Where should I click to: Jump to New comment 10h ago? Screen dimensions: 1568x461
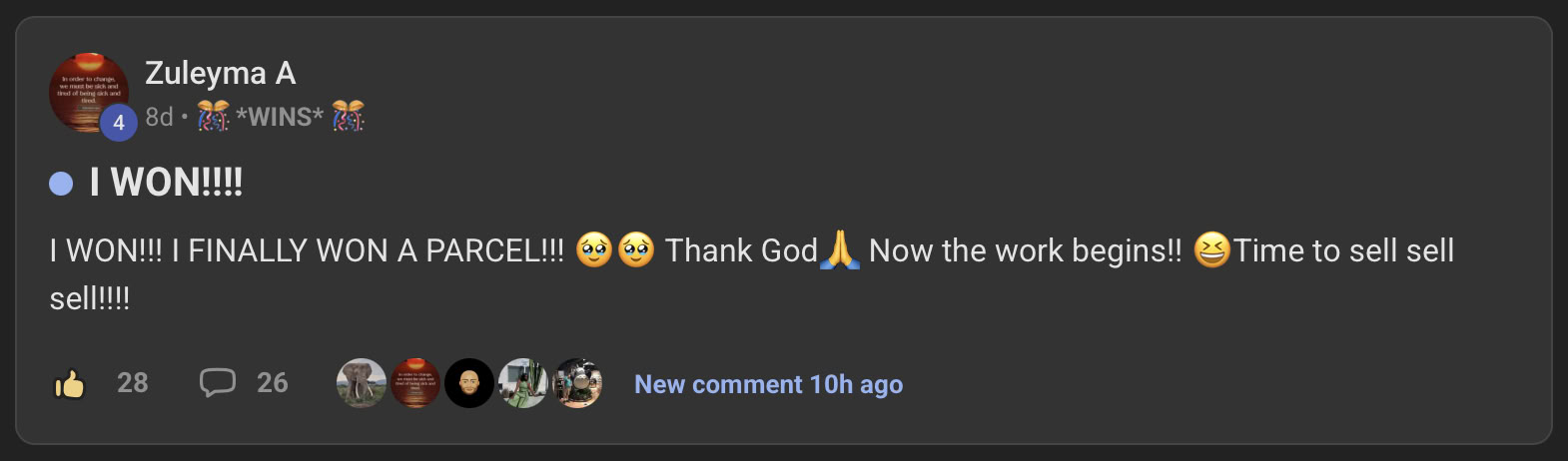coord(769,384)
